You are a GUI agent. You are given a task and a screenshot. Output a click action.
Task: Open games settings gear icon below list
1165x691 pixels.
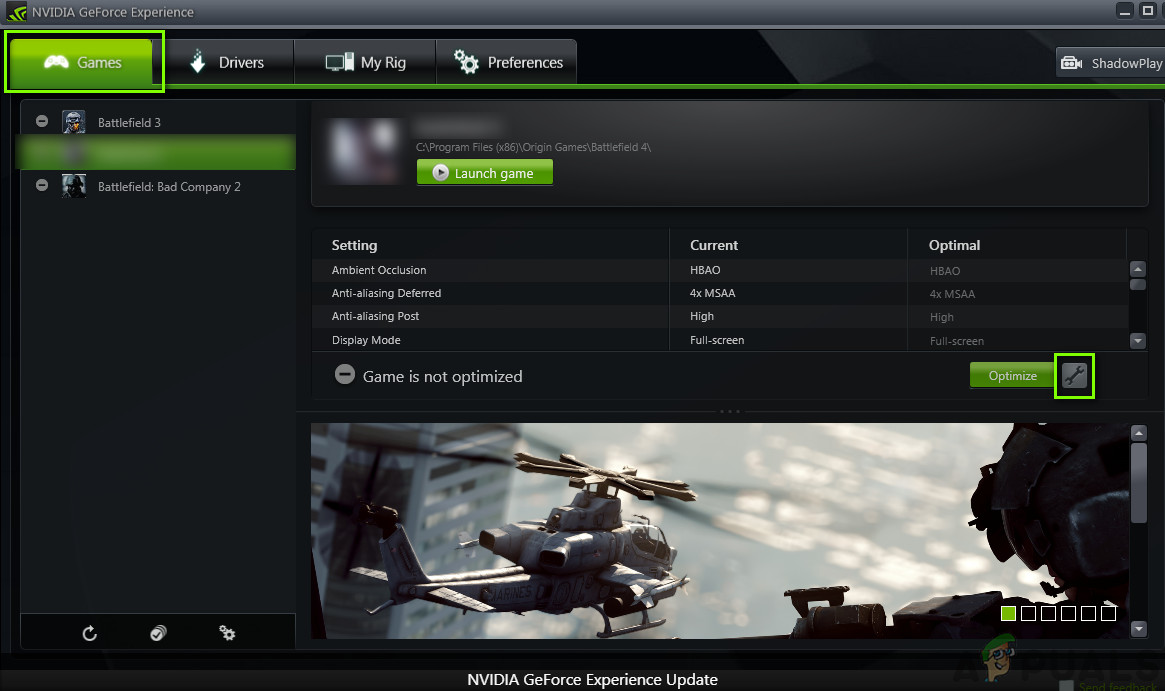click(x=227, y=633)
